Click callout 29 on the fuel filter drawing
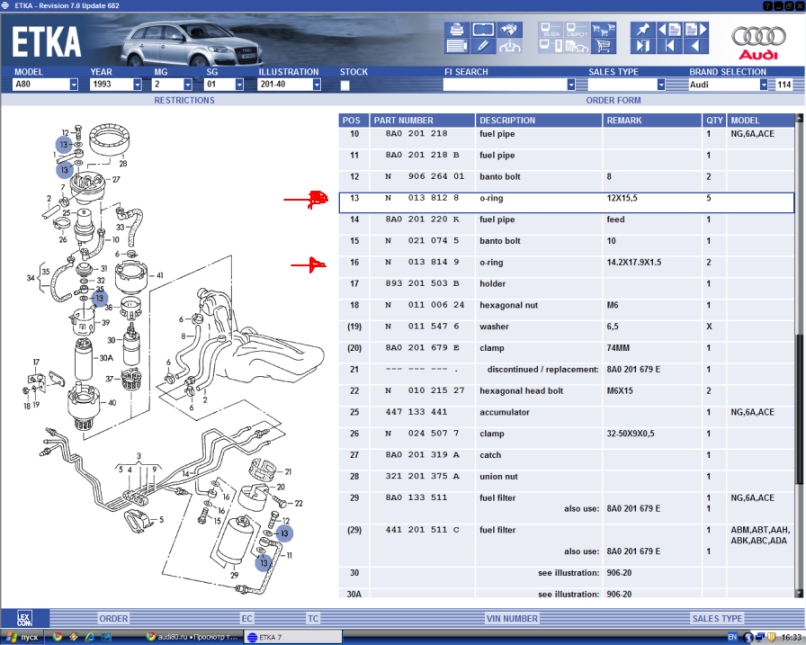806x645 pixels. coord(234,575)
